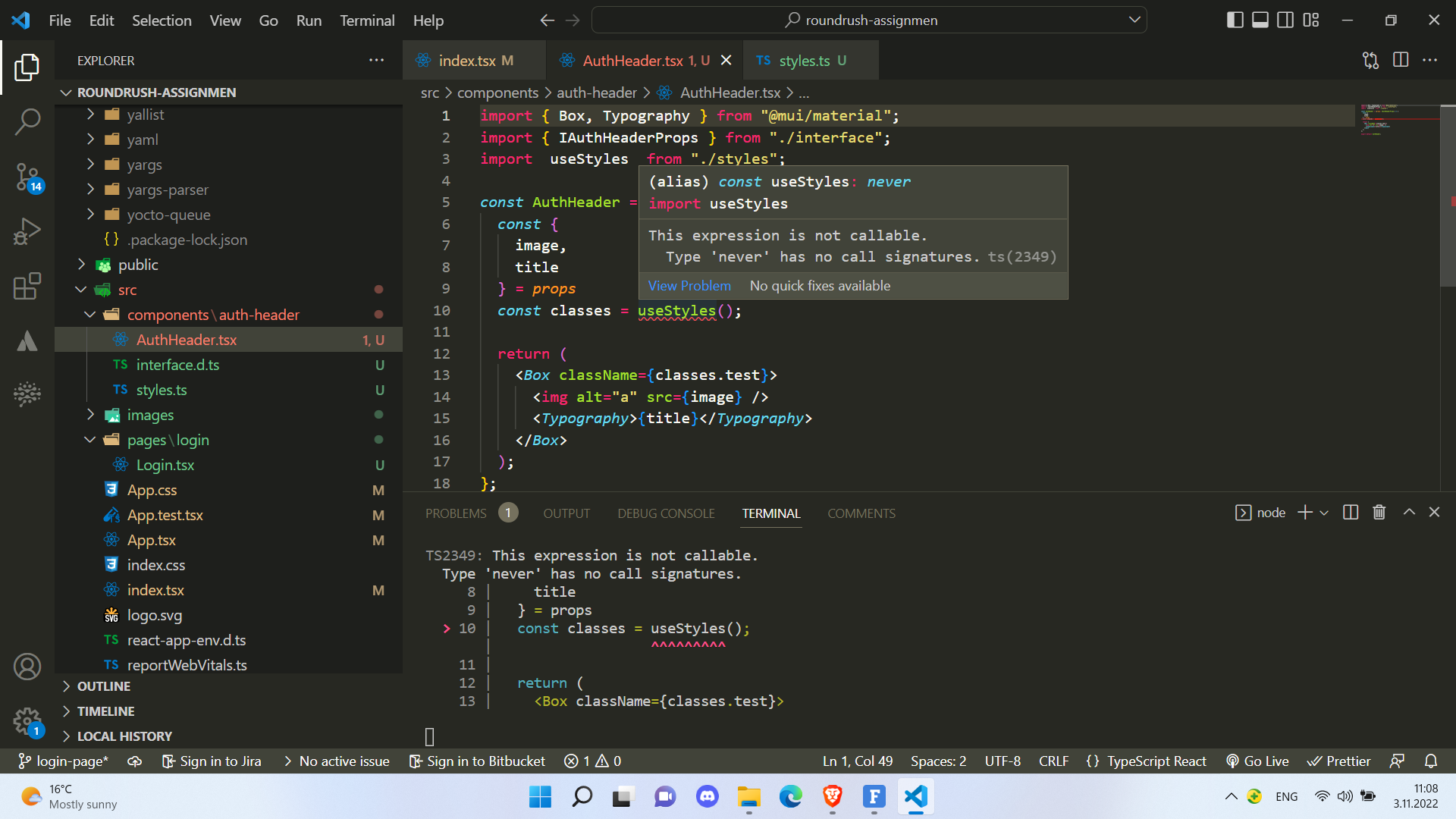Open the Search view in activity bar
This screenshot has height=819, width=1456.
27,121
